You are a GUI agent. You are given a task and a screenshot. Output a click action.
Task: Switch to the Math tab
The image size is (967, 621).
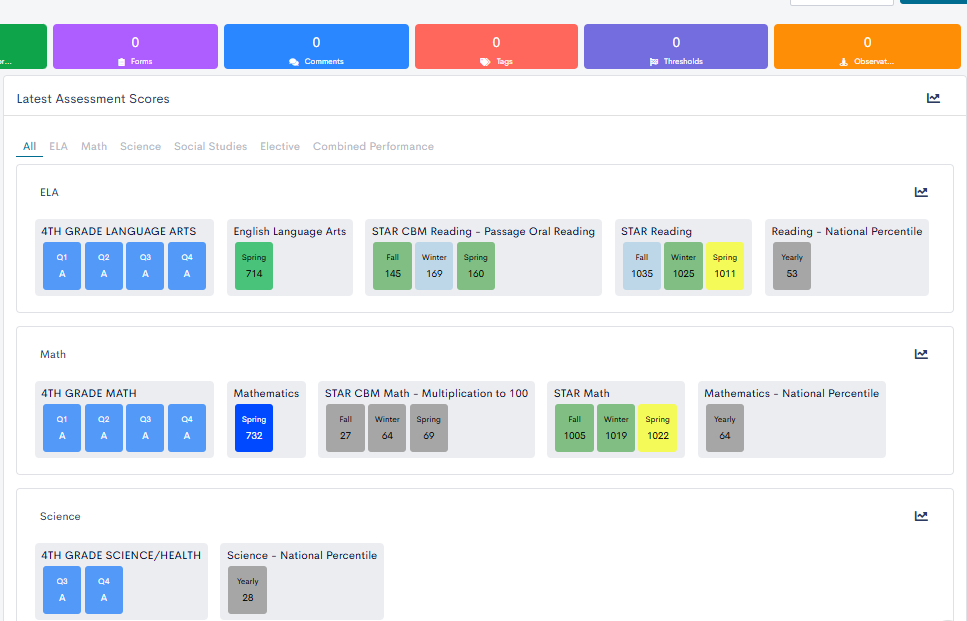94,146
